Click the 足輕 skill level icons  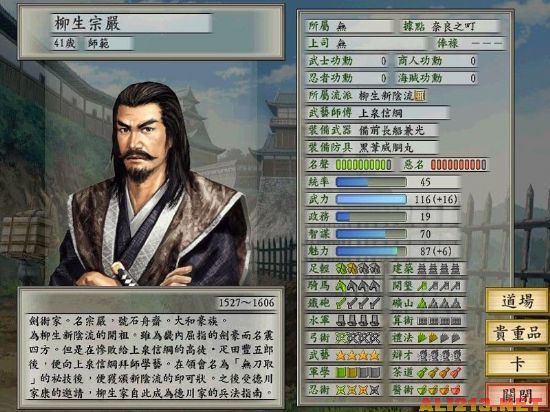(358, 269)
